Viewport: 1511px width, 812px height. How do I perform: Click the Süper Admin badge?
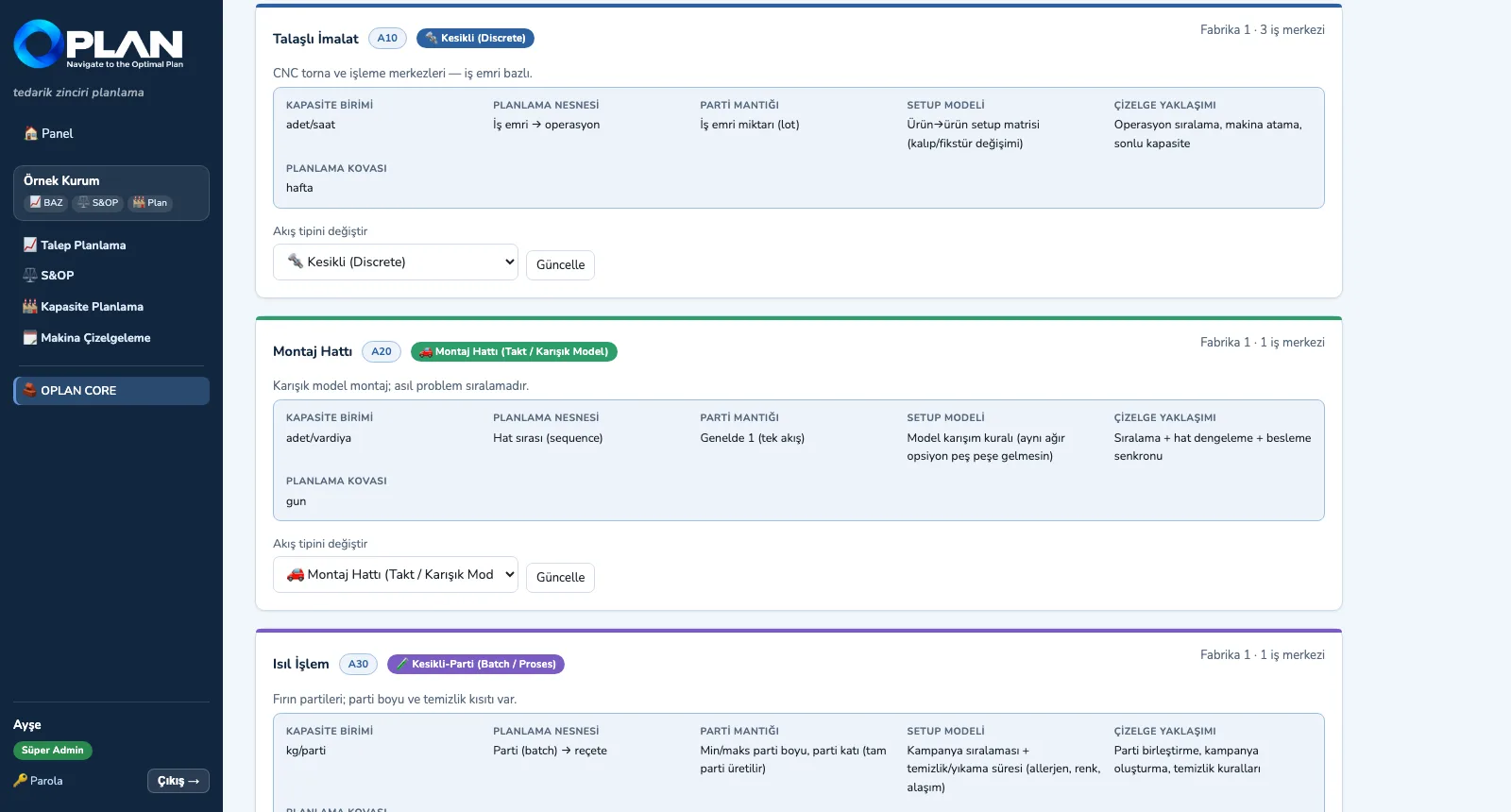pyautogui.click(x=53, y=750)
